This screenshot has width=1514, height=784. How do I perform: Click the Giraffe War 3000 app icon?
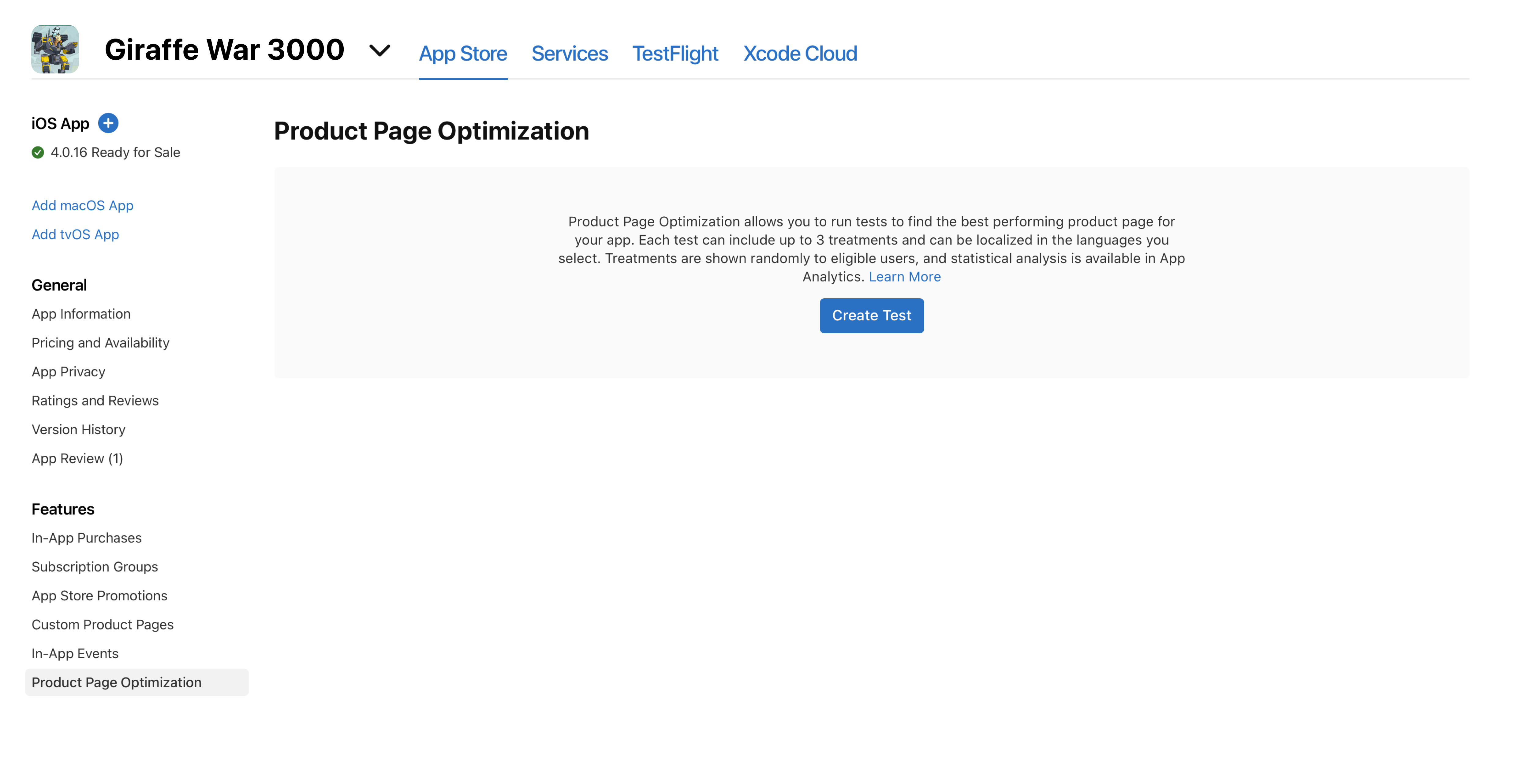[x=55, y=49]
